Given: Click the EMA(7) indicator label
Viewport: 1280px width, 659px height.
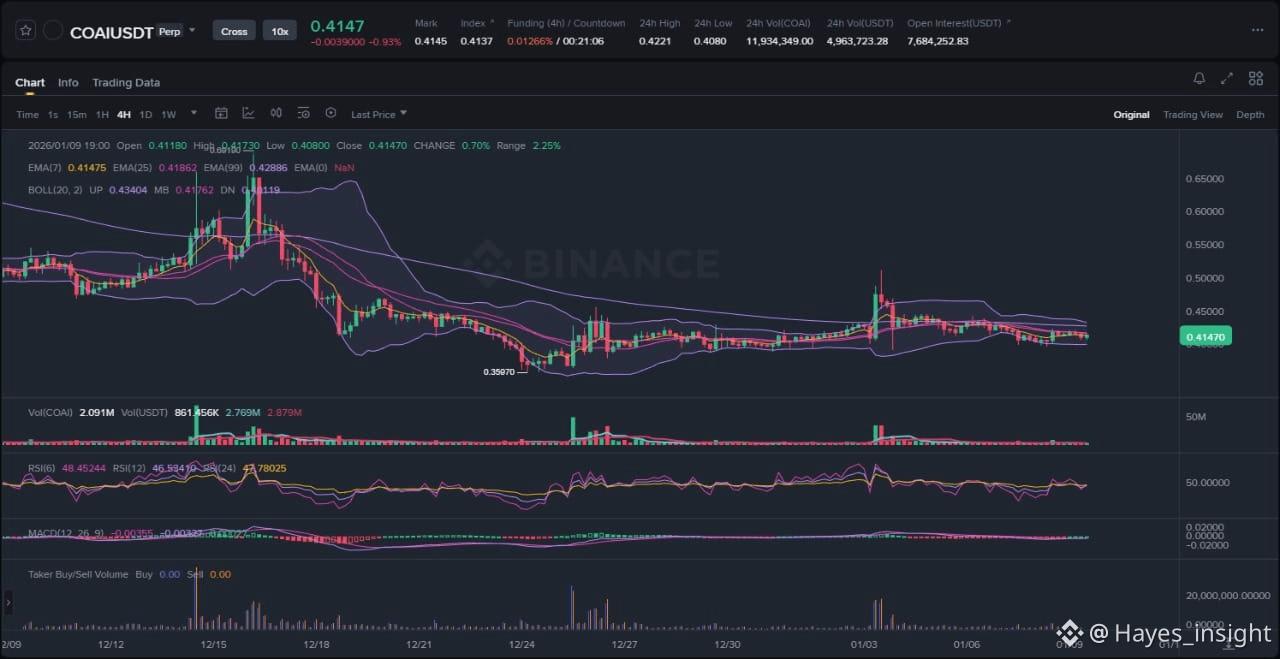Looking at the screenshot, I should (x=44, y=168).
